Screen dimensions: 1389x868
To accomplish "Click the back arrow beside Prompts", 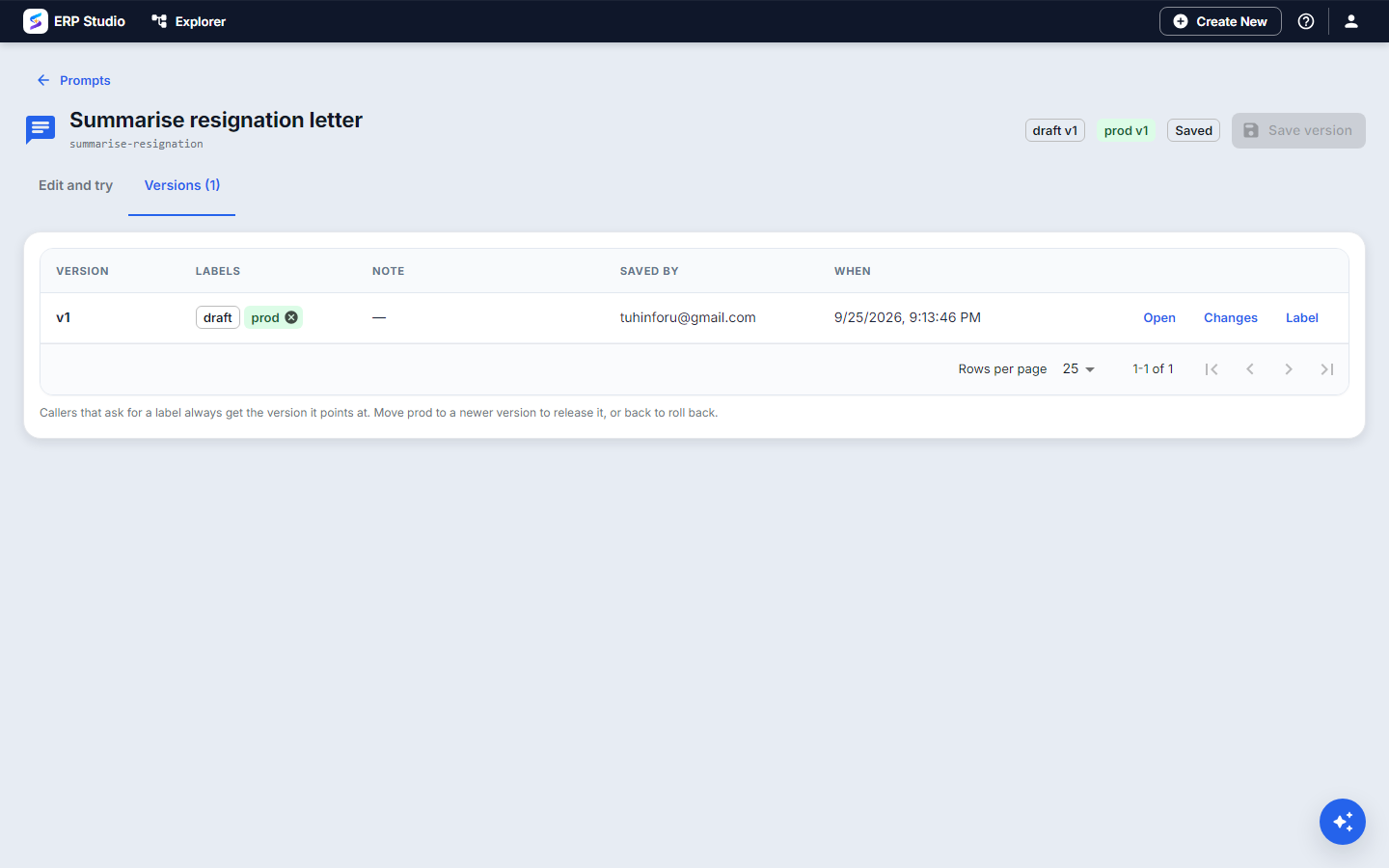I will pos(43,80).
